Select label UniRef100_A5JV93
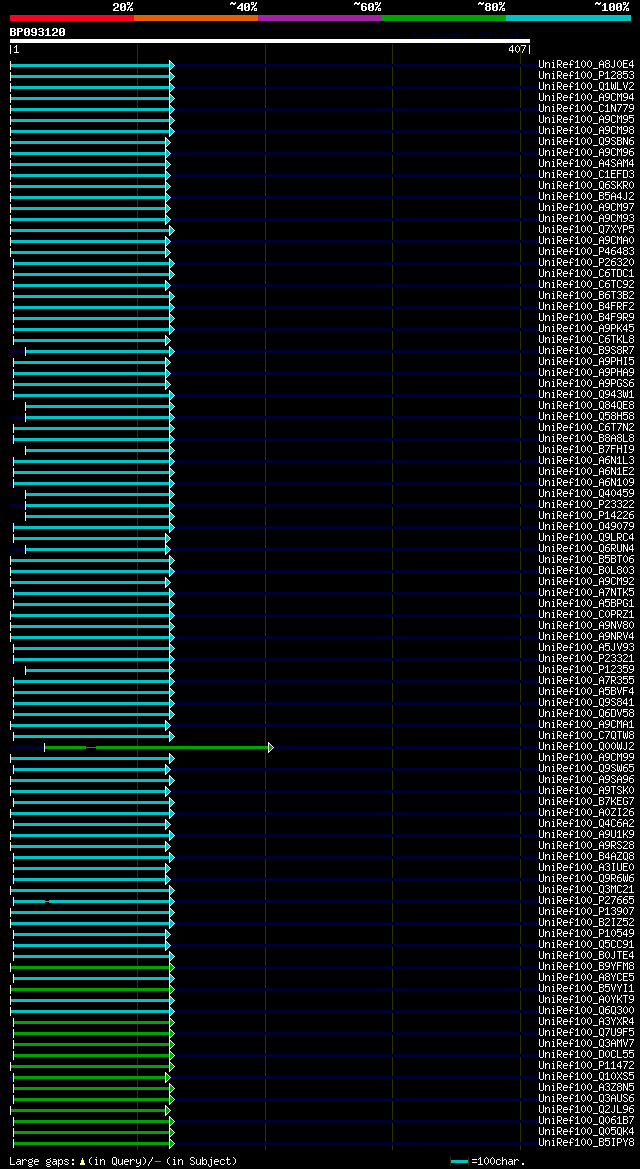 click(586, 647)
